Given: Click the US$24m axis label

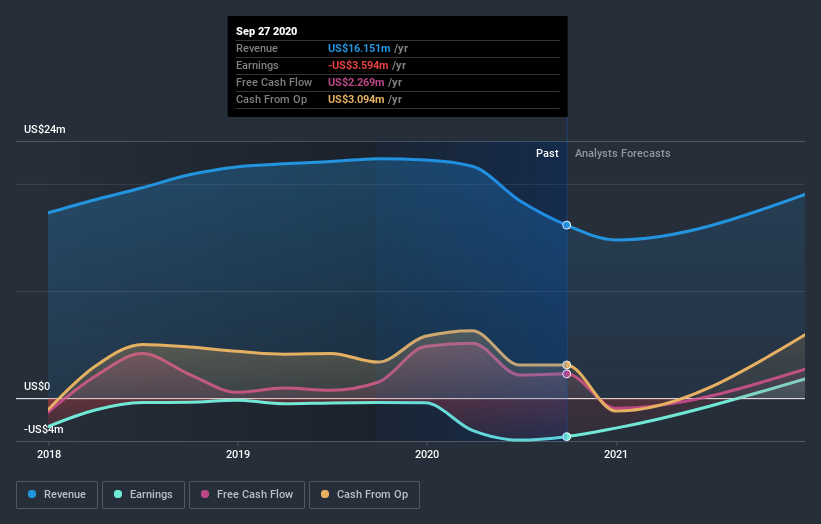Looking at the screenshot, I should coord(45,129).
